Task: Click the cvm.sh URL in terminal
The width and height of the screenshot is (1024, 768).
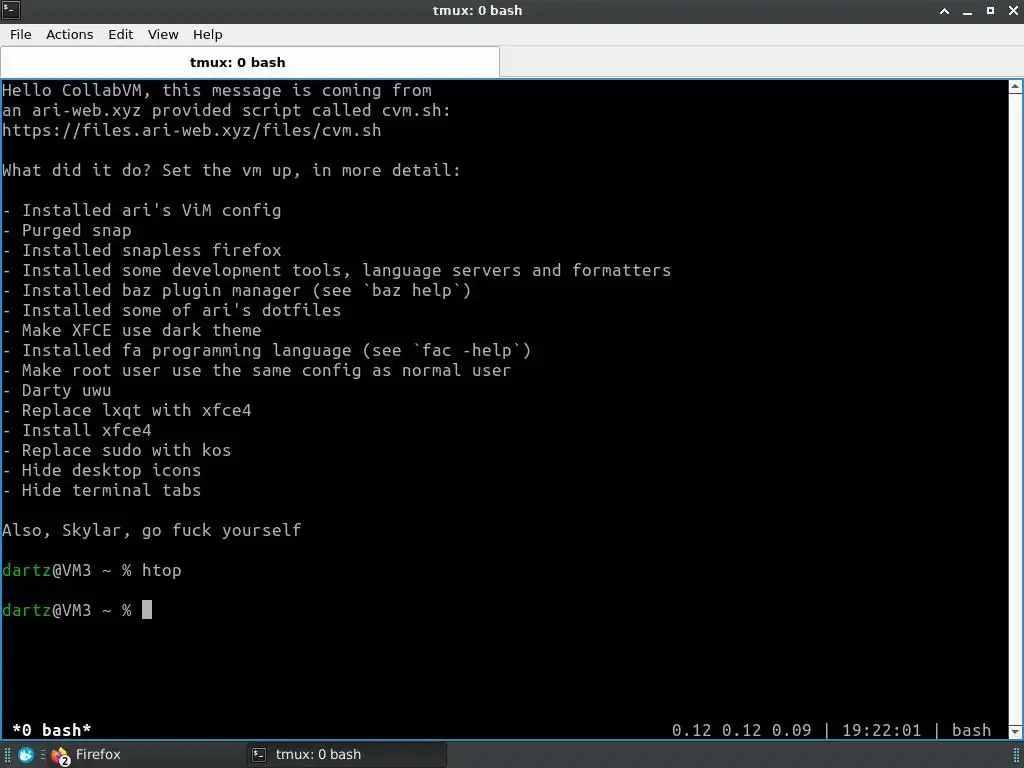Action: click(192, 130)
